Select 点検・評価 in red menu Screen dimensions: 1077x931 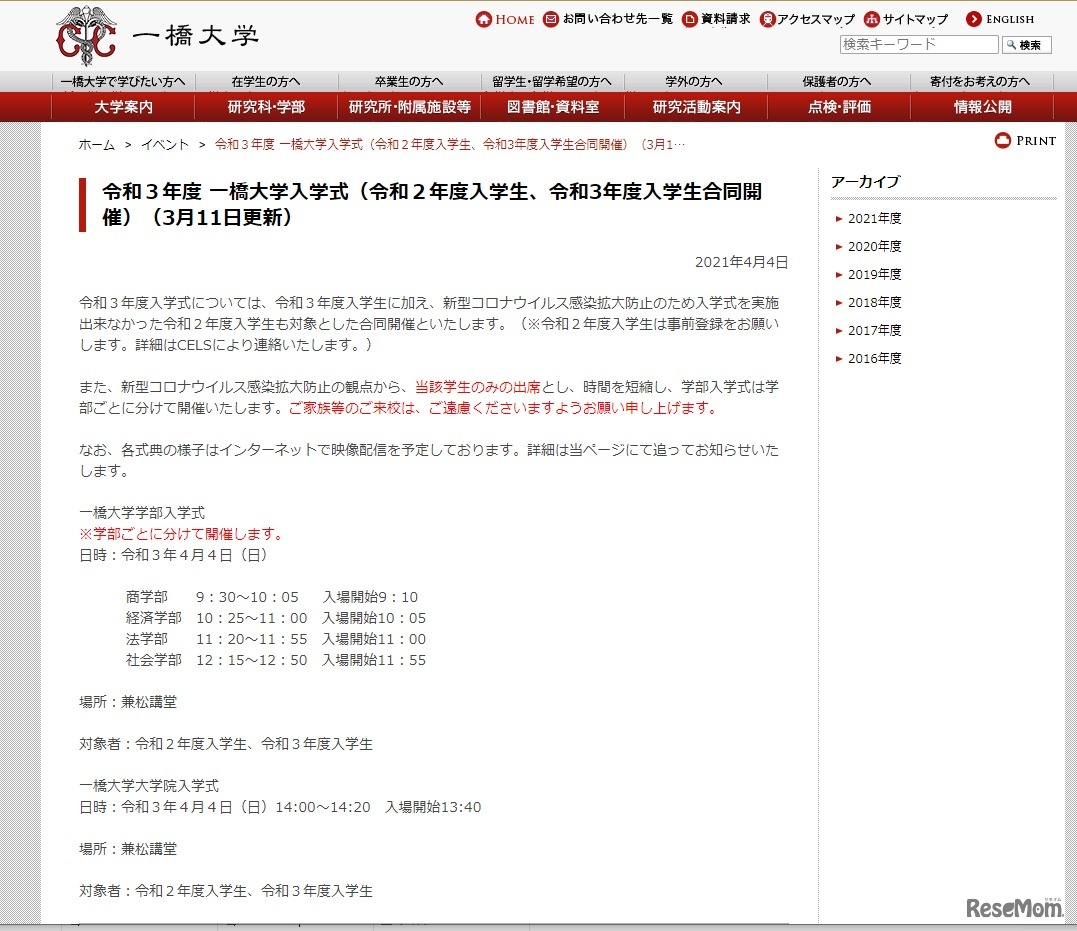(839, 107)
